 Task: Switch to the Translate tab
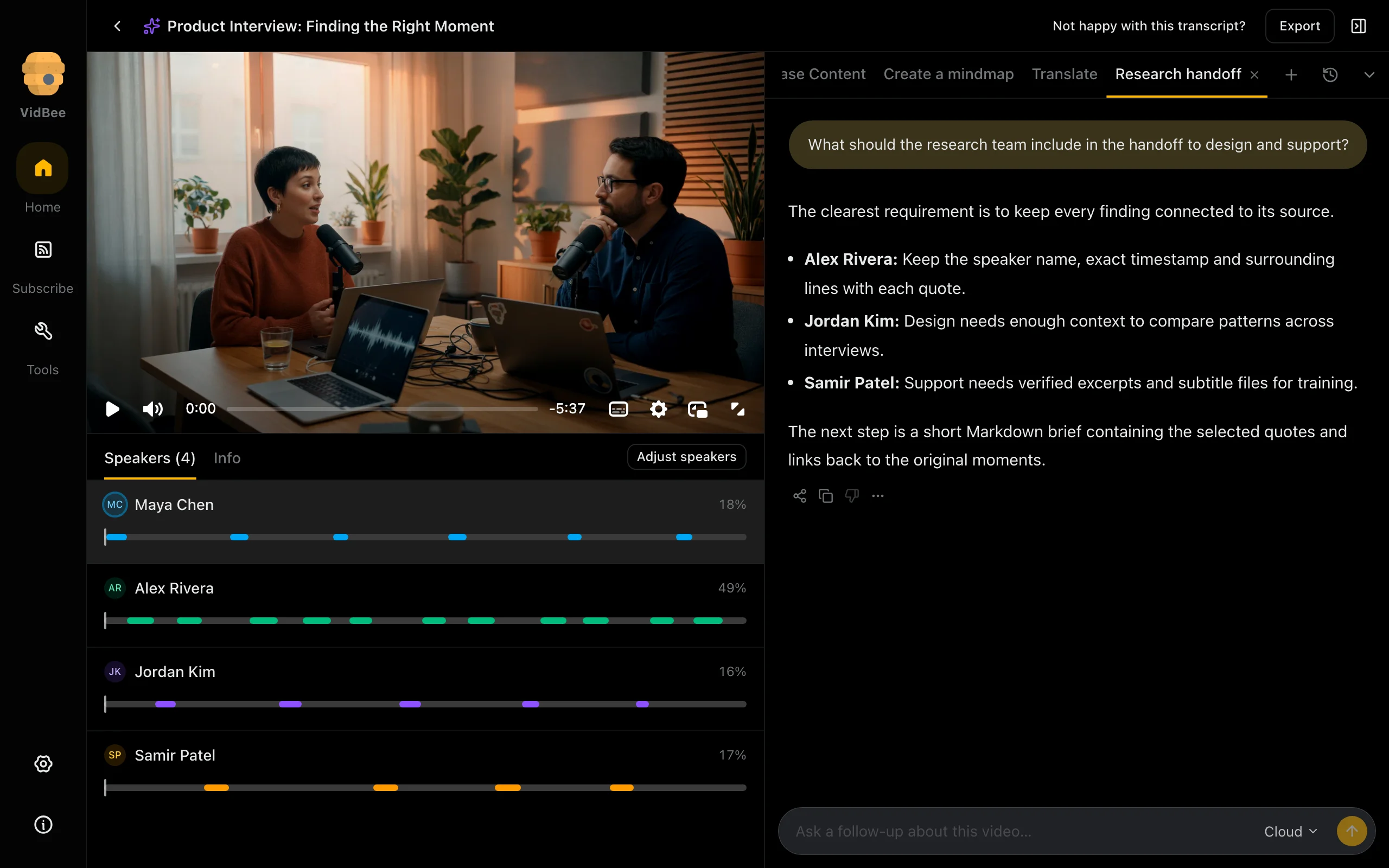coord(1064,74)
